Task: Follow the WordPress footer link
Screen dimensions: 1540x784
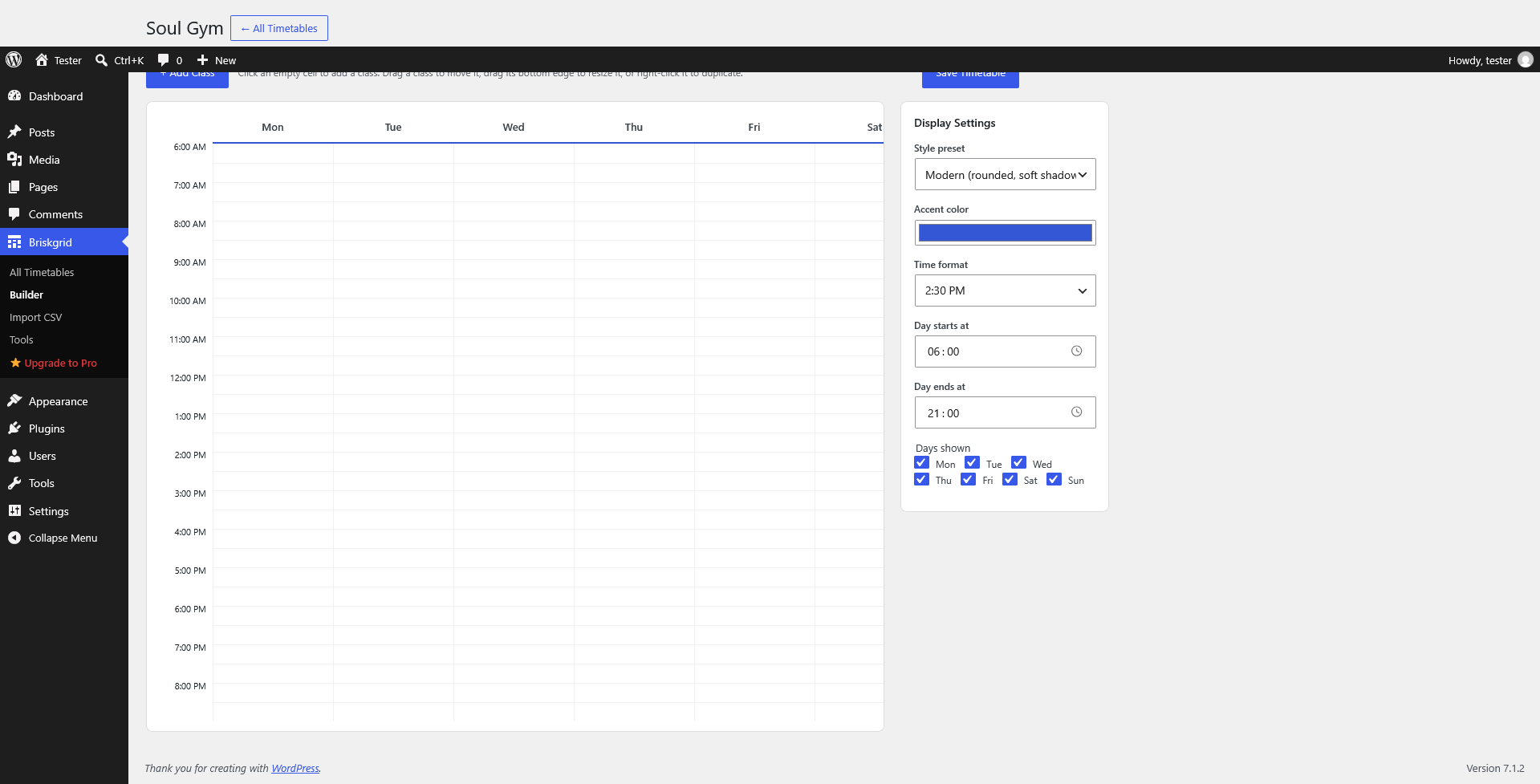Action: pyautogui.click(x=295, y=768)
